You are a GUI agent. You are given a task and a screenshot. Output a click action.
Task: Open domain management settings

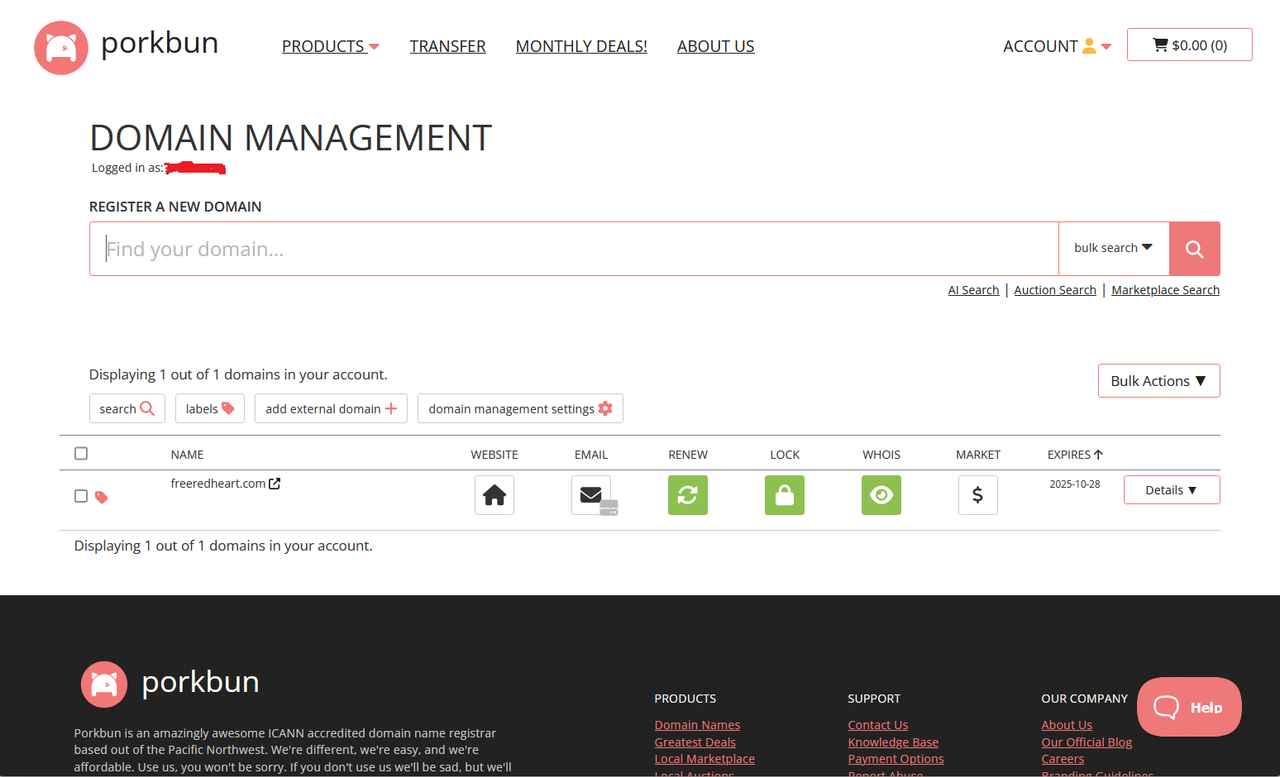pos(520,408)
